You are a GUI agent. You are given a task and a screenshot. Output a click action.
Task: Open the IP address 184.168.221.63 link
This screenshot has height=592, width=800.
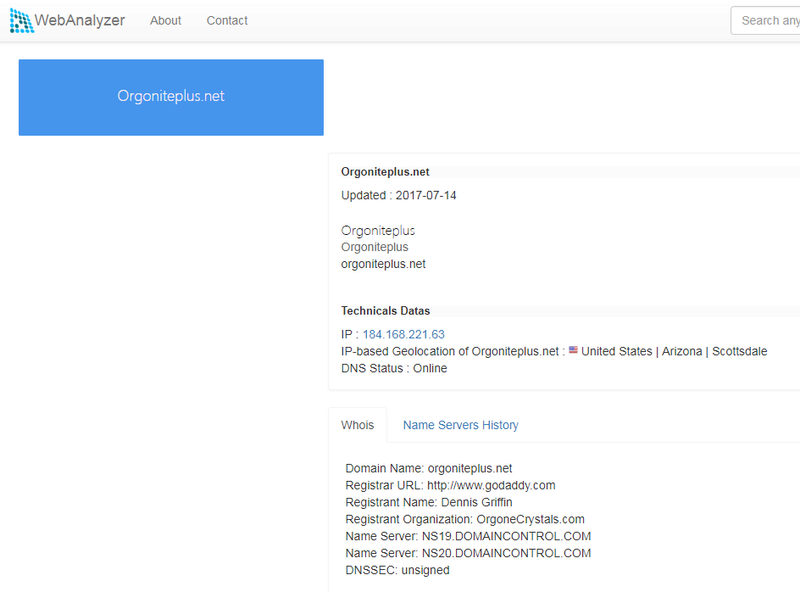point(404,334)
